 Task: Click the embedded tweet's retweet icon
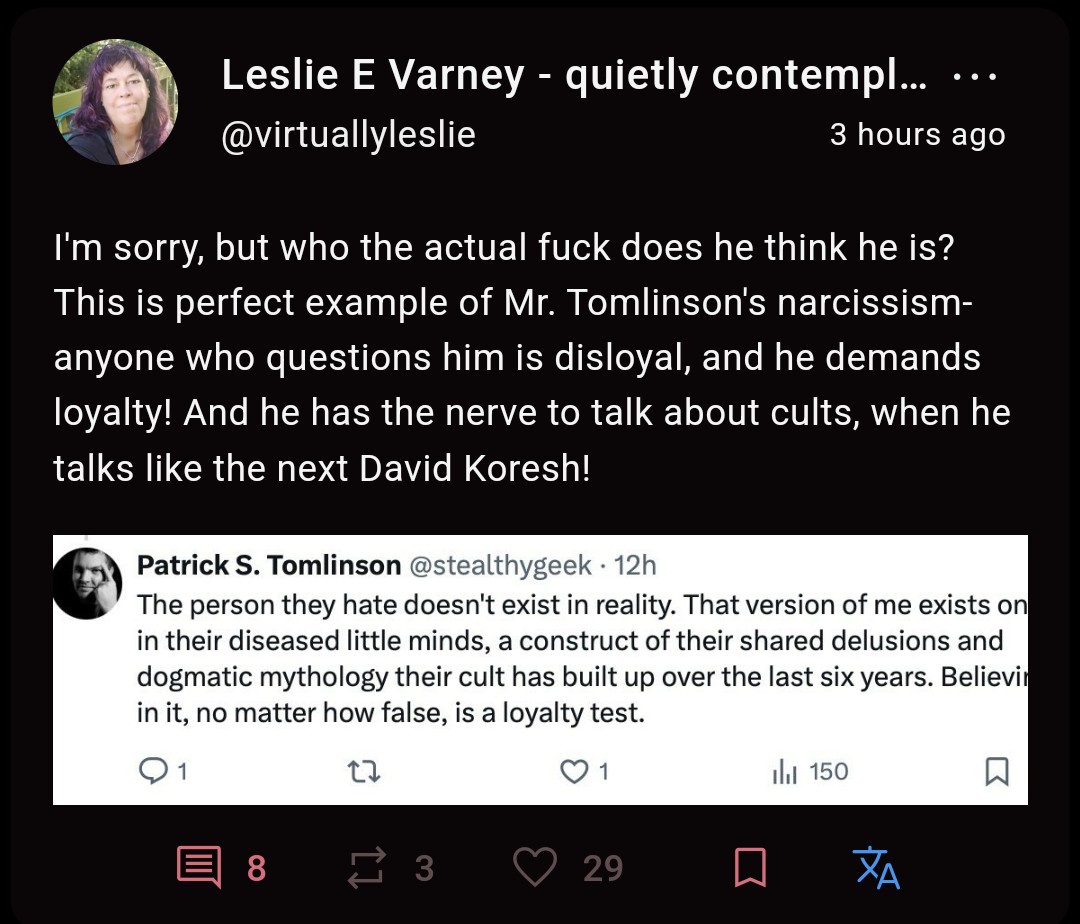[x=364, y=771]
